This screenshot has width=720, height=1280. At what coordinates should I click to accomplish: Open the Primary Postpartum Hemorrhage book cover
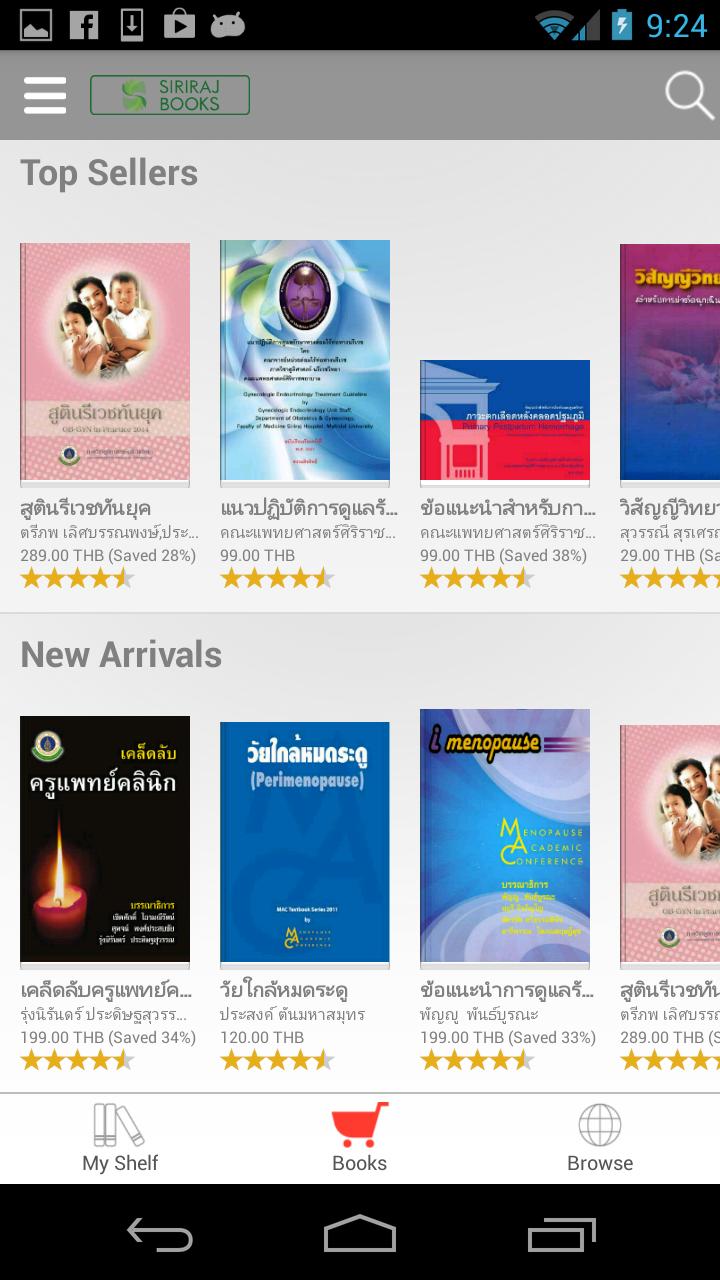click(x=505, y=421)
